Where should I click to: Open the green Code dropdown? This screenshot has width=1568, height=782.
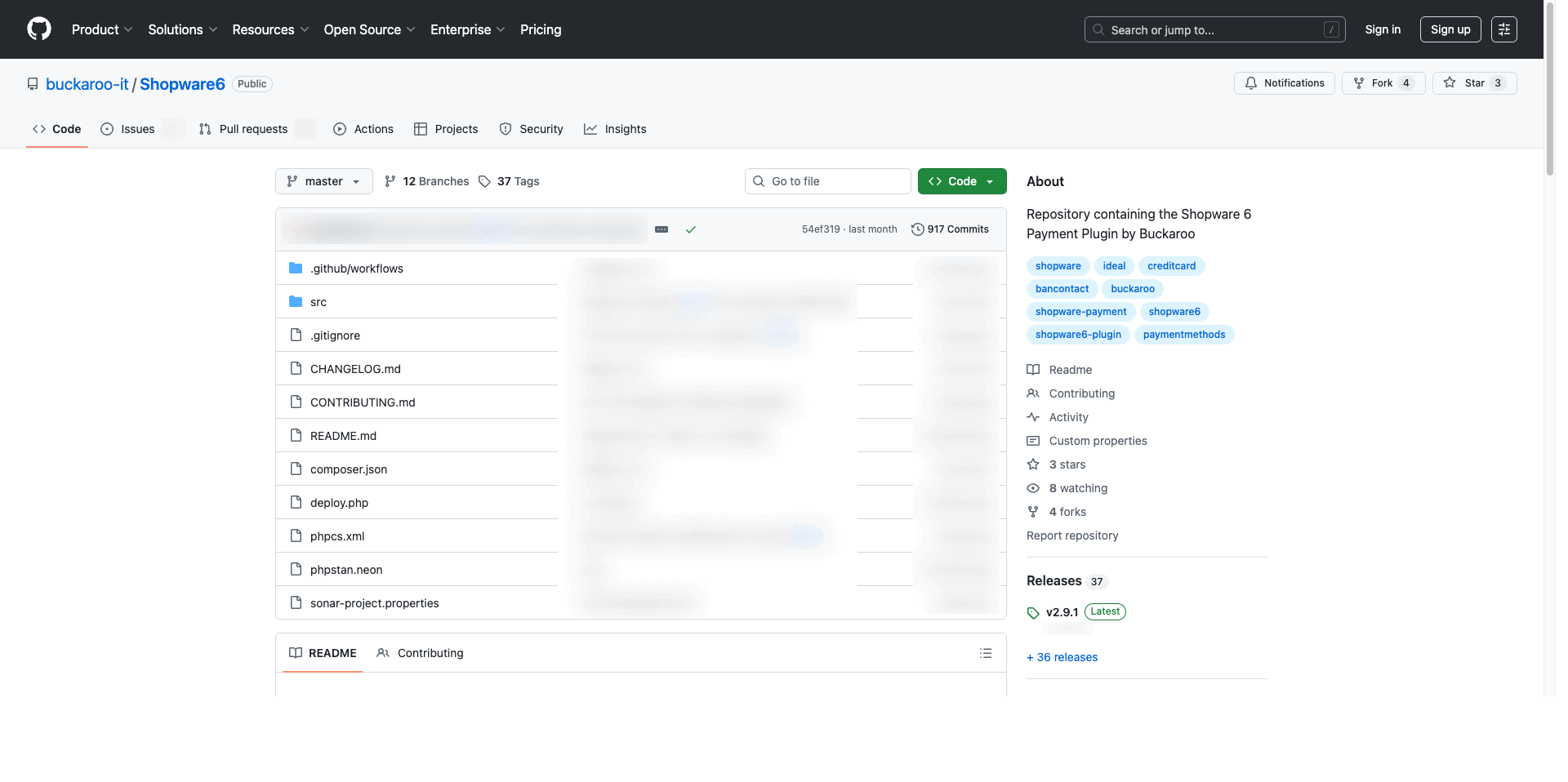tap(961, 181)
